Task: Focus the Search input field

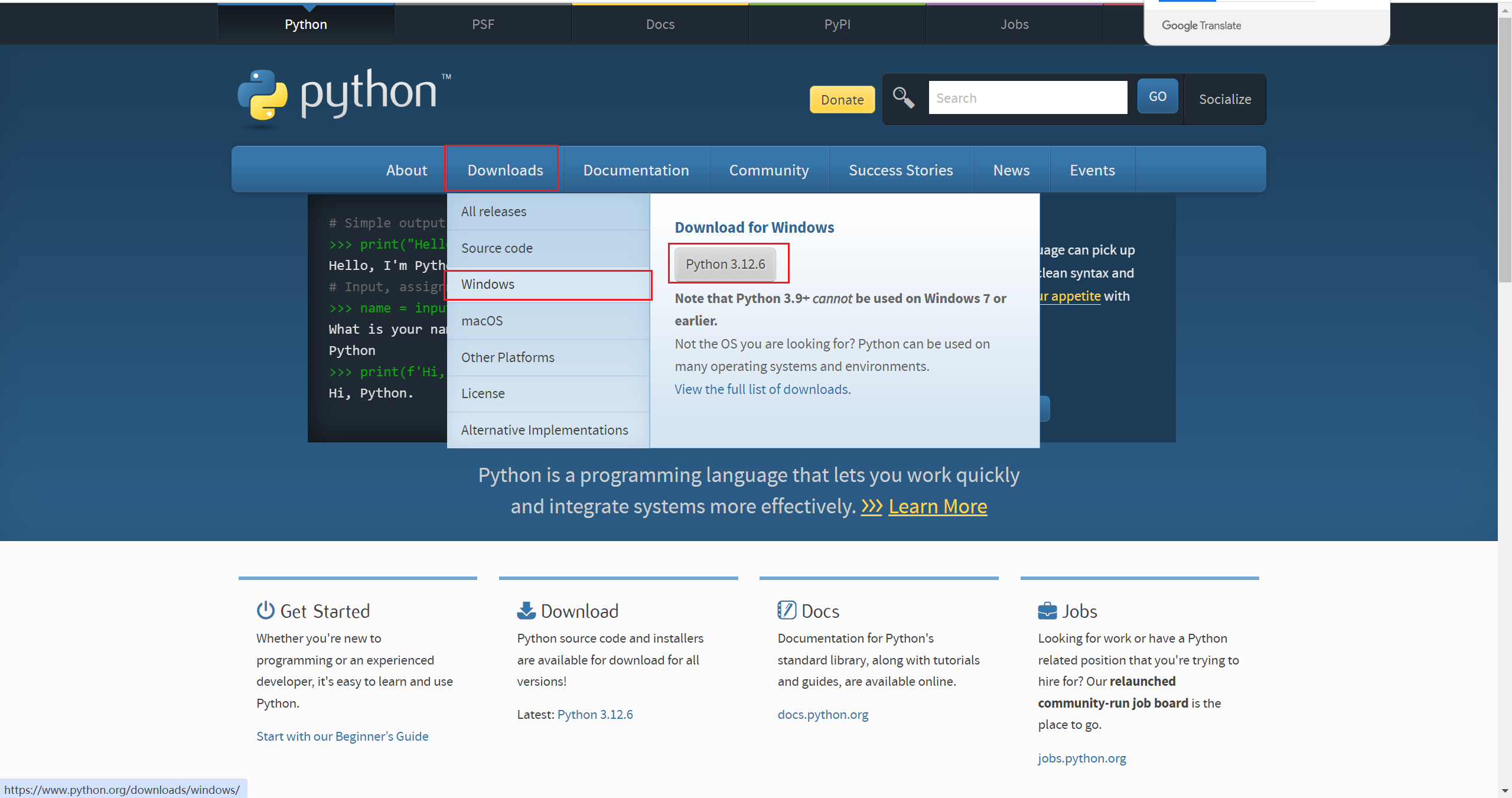Action: pyautogui.click(x=1028, y=98)
